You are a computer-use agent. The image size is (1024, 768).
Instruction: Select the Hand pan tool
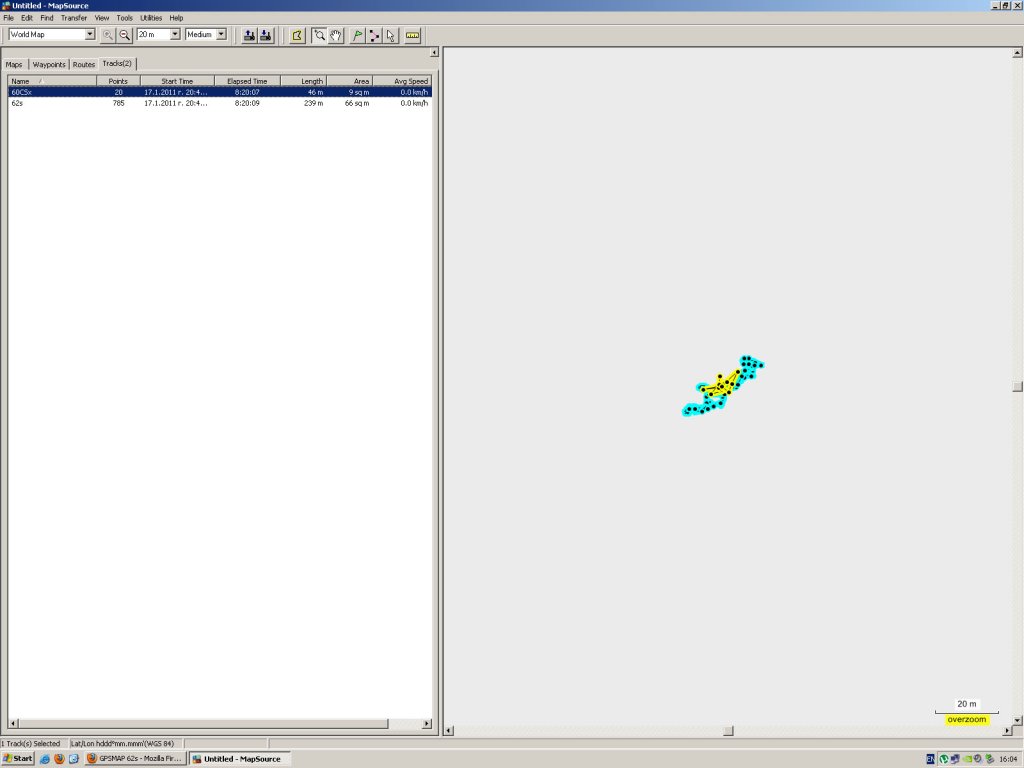336,35
